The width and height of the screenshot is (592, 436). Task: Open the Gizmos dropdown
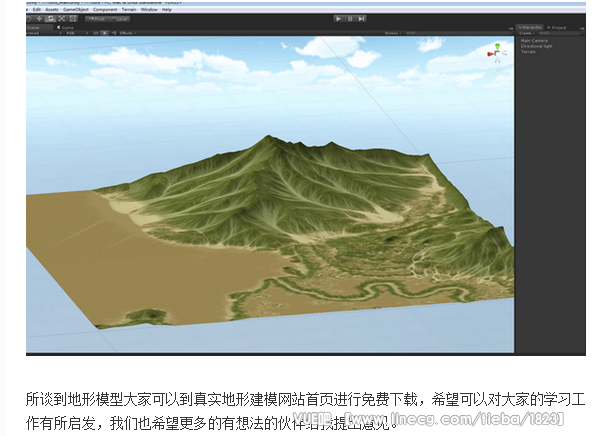click(x=393, y=33)
